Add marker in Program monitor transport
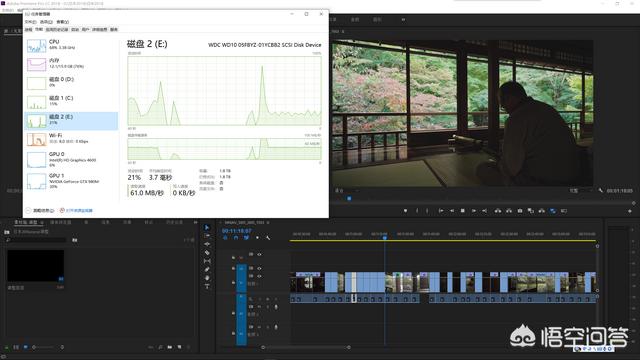 [x=405, y=211]
